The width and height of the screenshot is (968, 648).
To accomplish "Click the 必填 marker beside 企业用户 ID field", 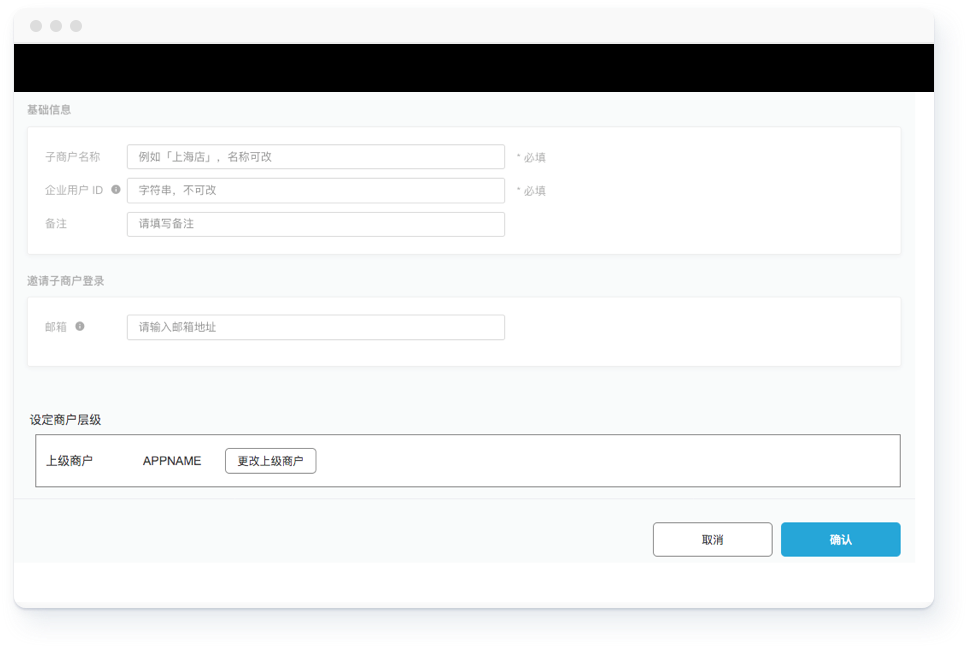I will pos(532,191).
